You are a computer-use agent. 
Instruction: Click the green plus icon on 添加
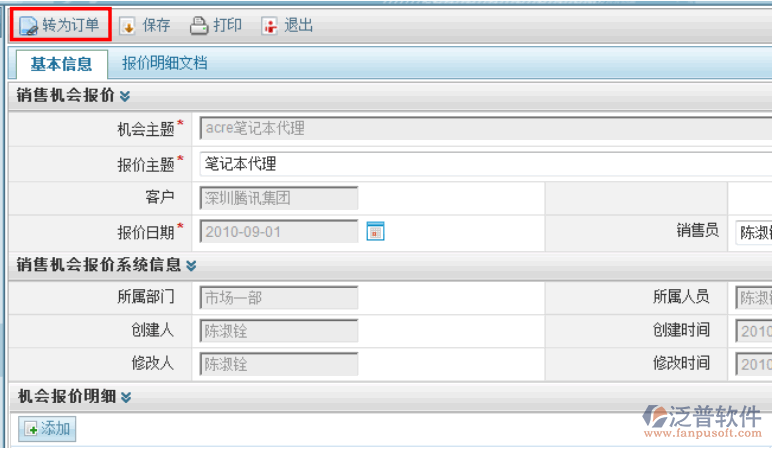[x=31, y=429]
